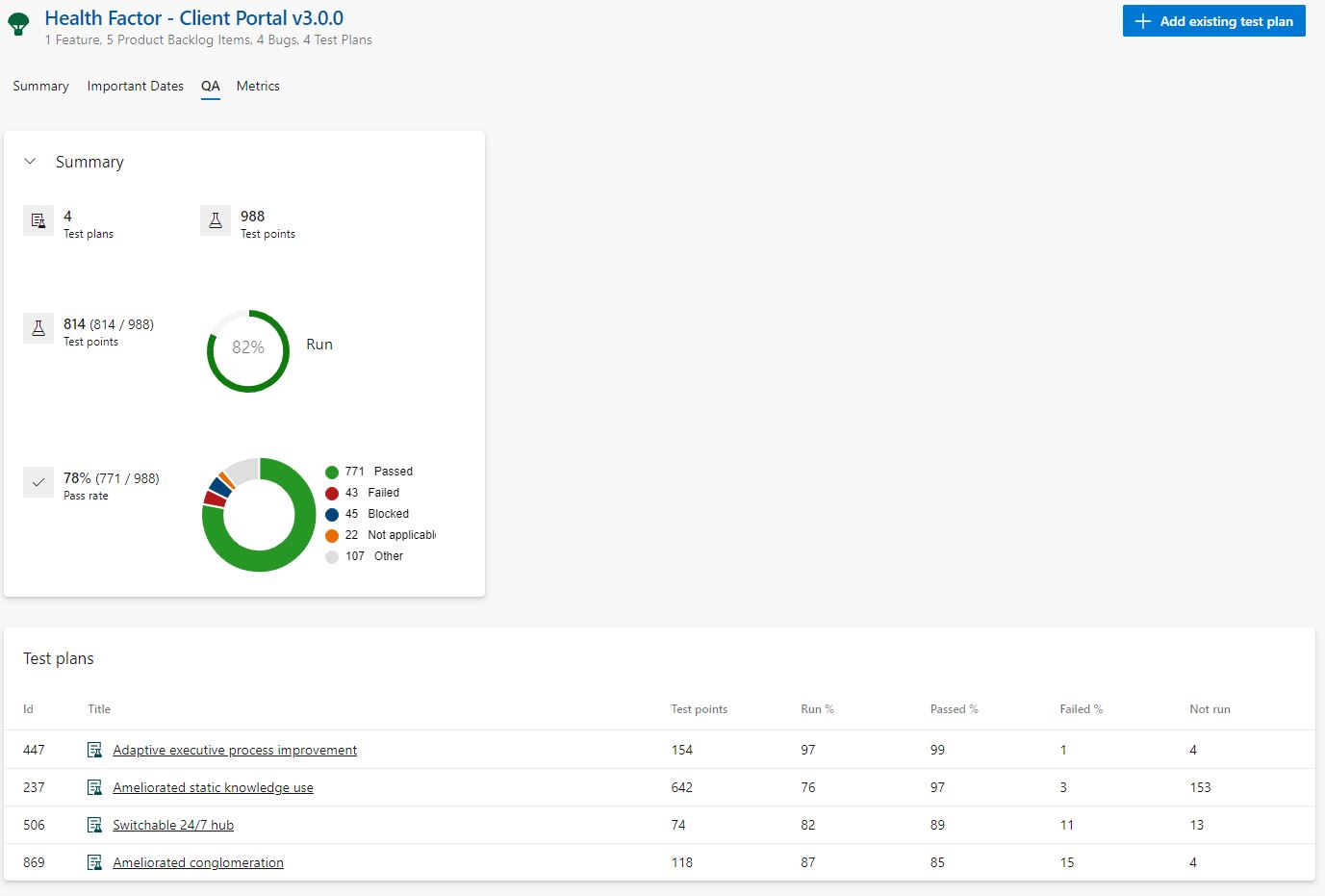Switch to the Metrics tab

(257, 86)
